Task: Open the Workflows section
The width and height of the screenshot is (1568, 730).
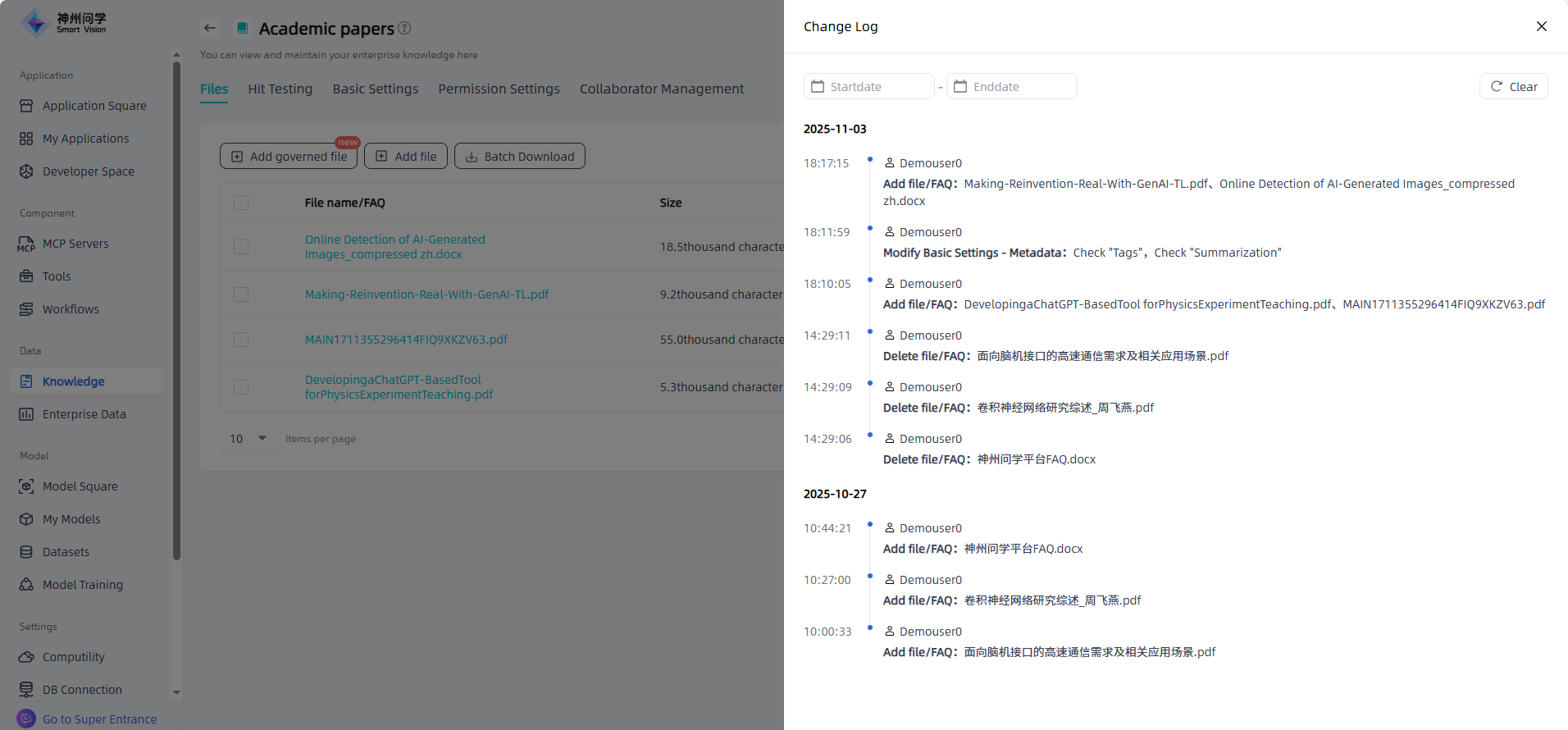Action: (71, 309)
